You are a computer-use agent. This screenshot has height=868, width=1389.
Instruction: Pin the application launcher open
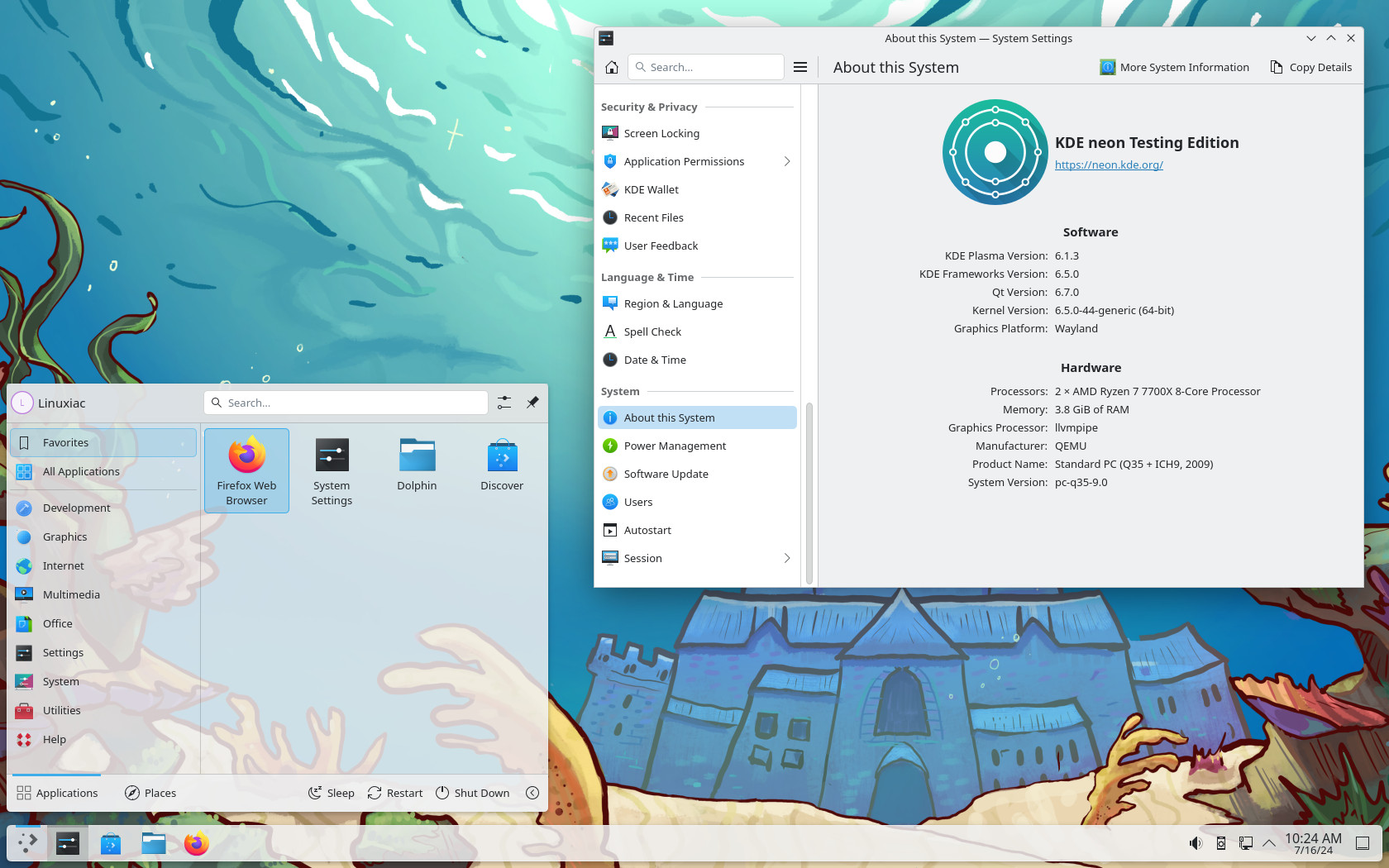click(532, 403)
